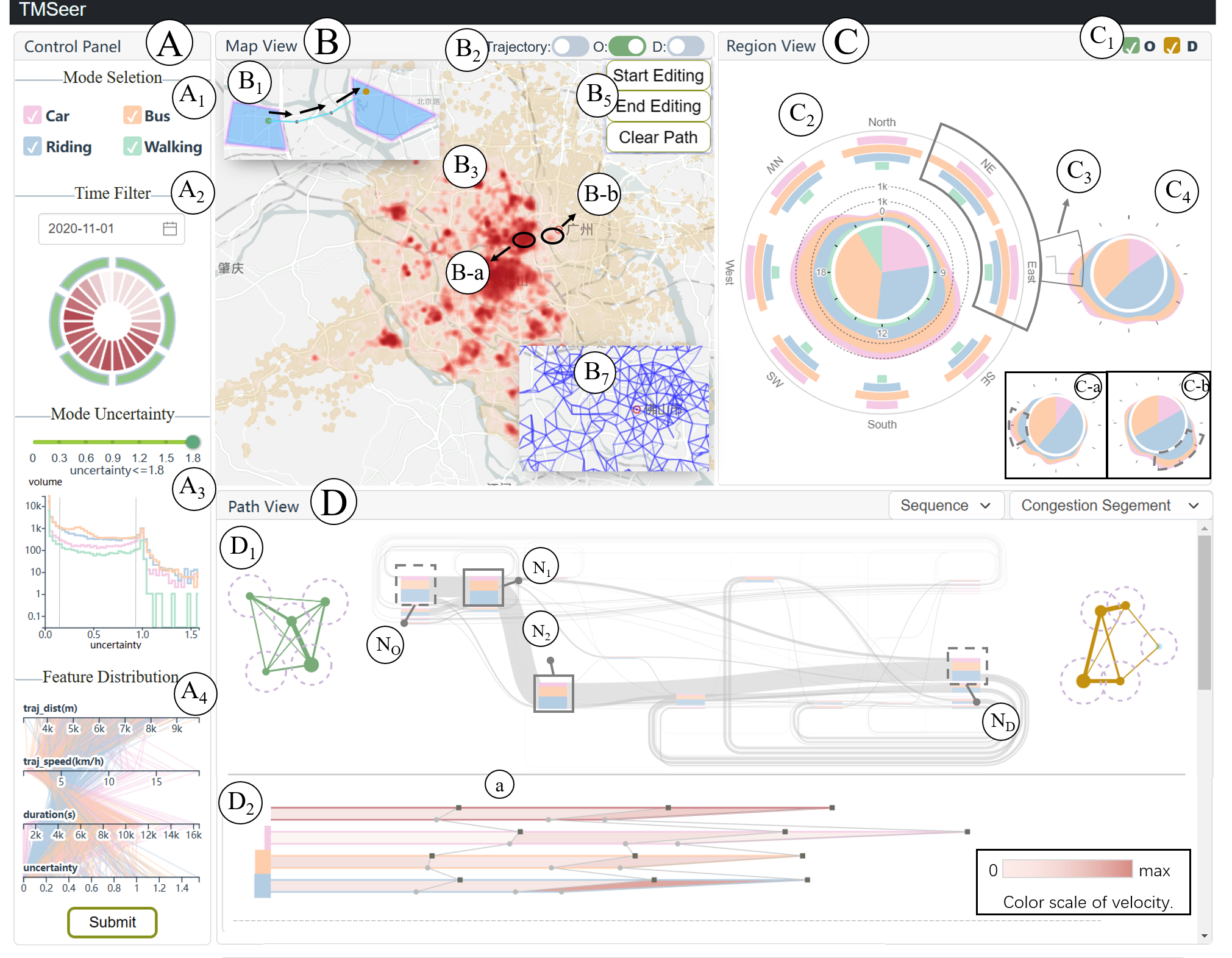Select the enlarged pie glyph beside East sector
Image resolution: width=1232 pixels, height=958 pixels.
point(1128,274)
